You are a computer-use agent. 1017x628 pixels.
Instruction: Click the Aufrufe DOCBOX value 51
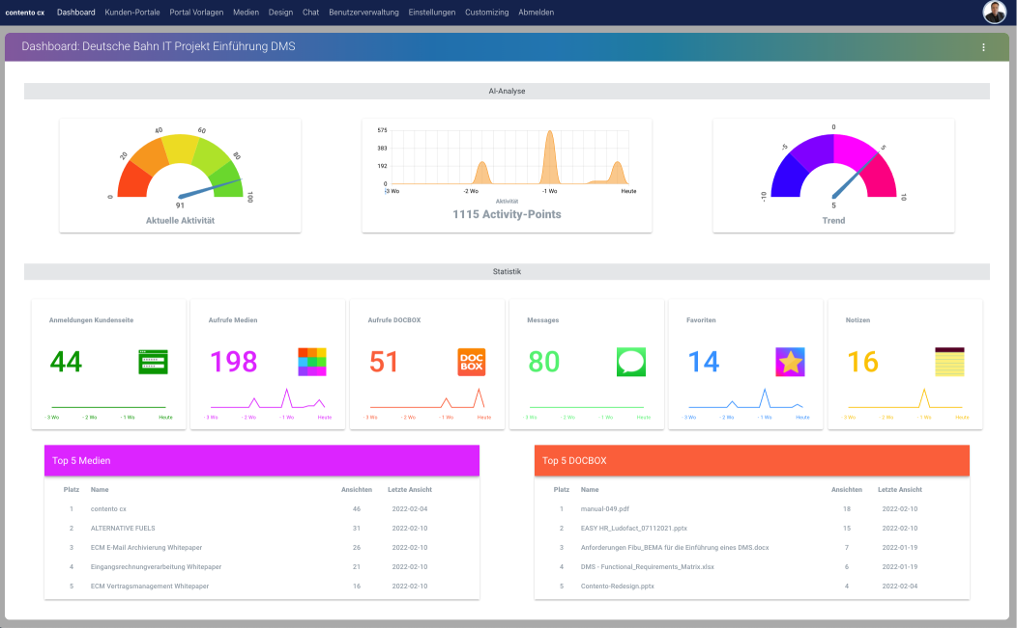point(383,361)
